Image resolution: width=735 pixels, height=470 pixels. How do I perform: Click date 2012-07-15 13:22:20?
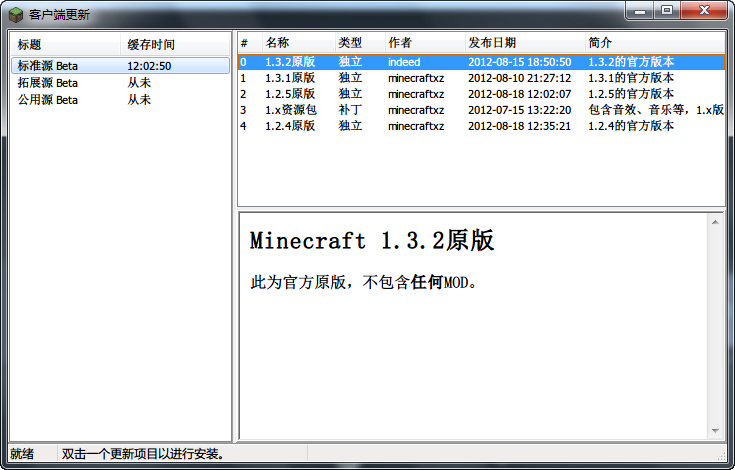[519, 110]
